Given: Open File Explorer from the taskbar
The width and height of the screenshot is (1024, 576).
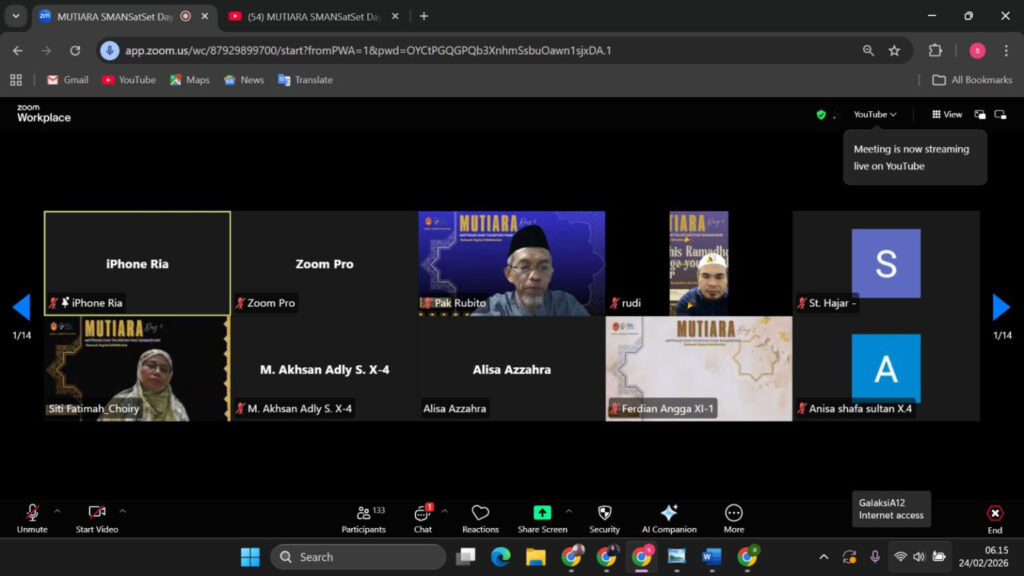Looking at the screenshot, I should point(536,557).
